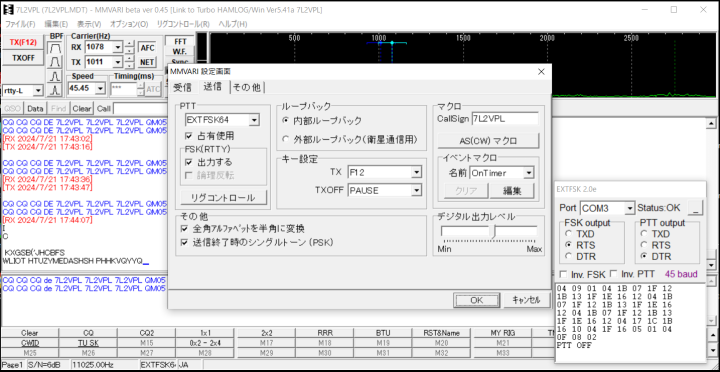Select DTR for PTT output
Viewport: 720px width, 372px height.
[x=644, y=256]
